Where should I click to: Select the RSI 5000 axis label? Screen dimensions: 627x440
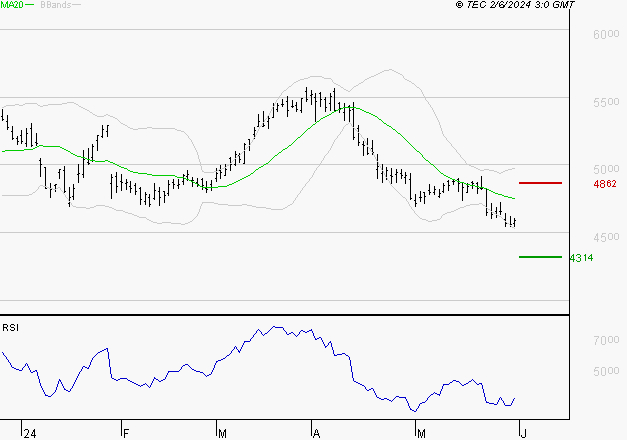pos(606,371)
